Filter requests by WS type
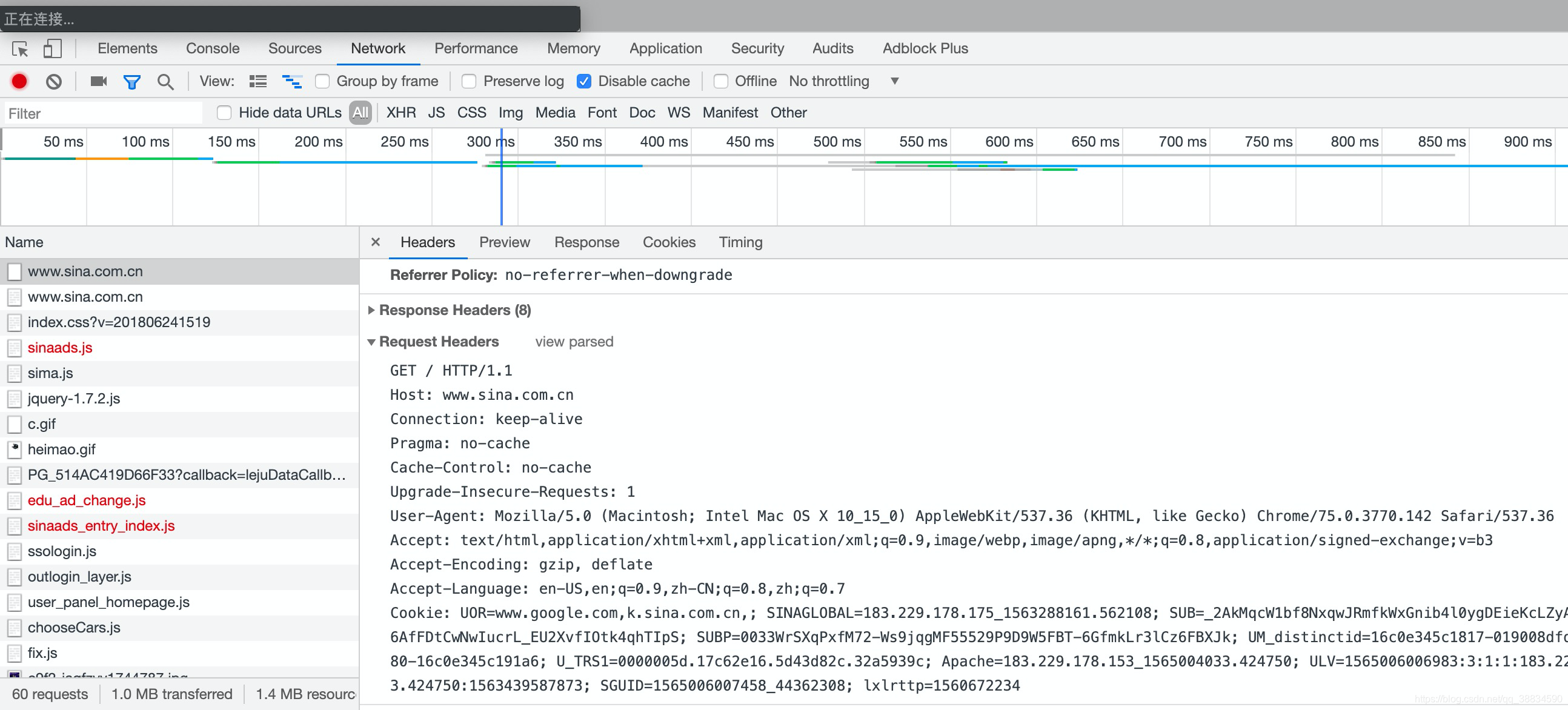This screenshot has height=710, width=1568. 679,113
